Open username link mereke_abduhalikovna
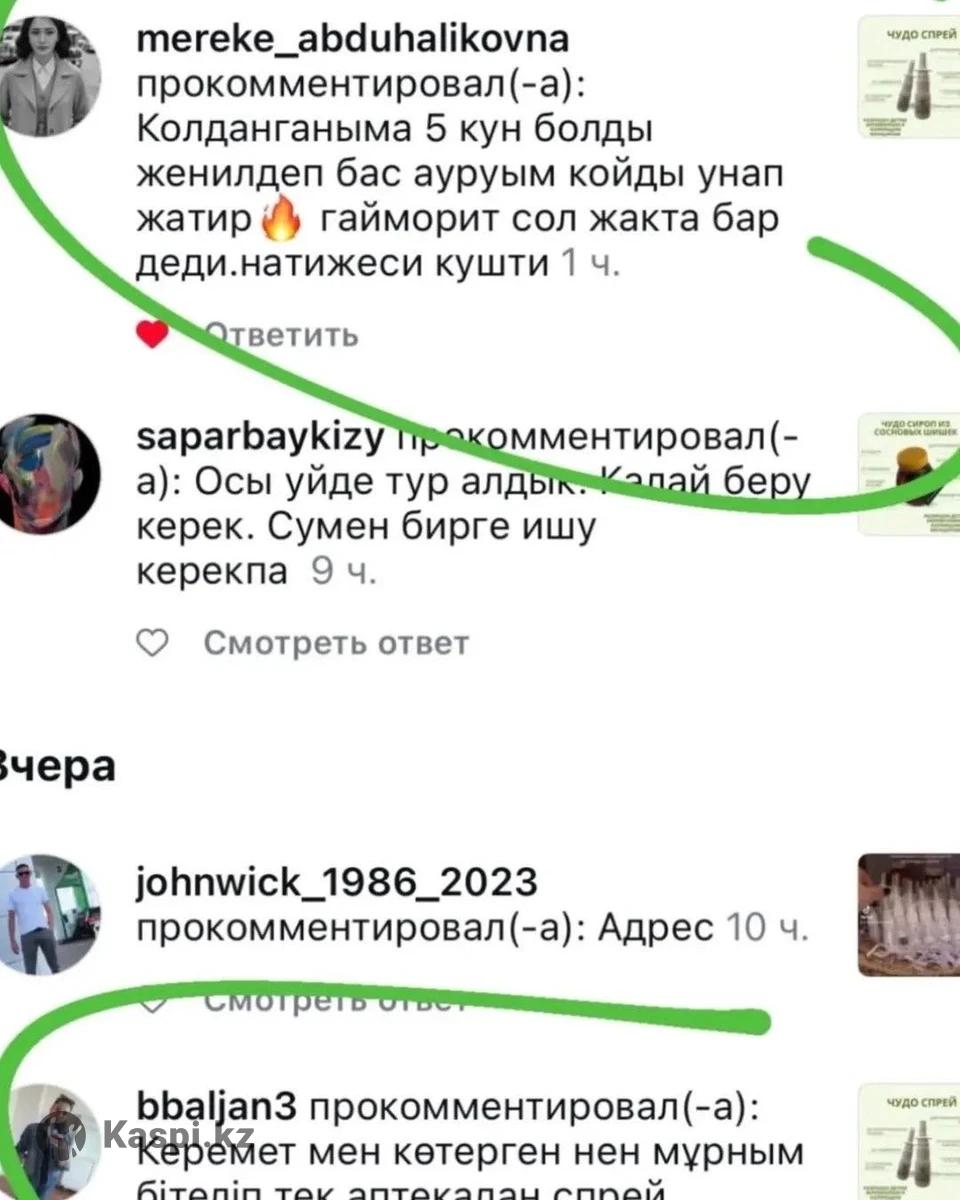The height and width of the screenshot is (1200, 960). (352, 39)
